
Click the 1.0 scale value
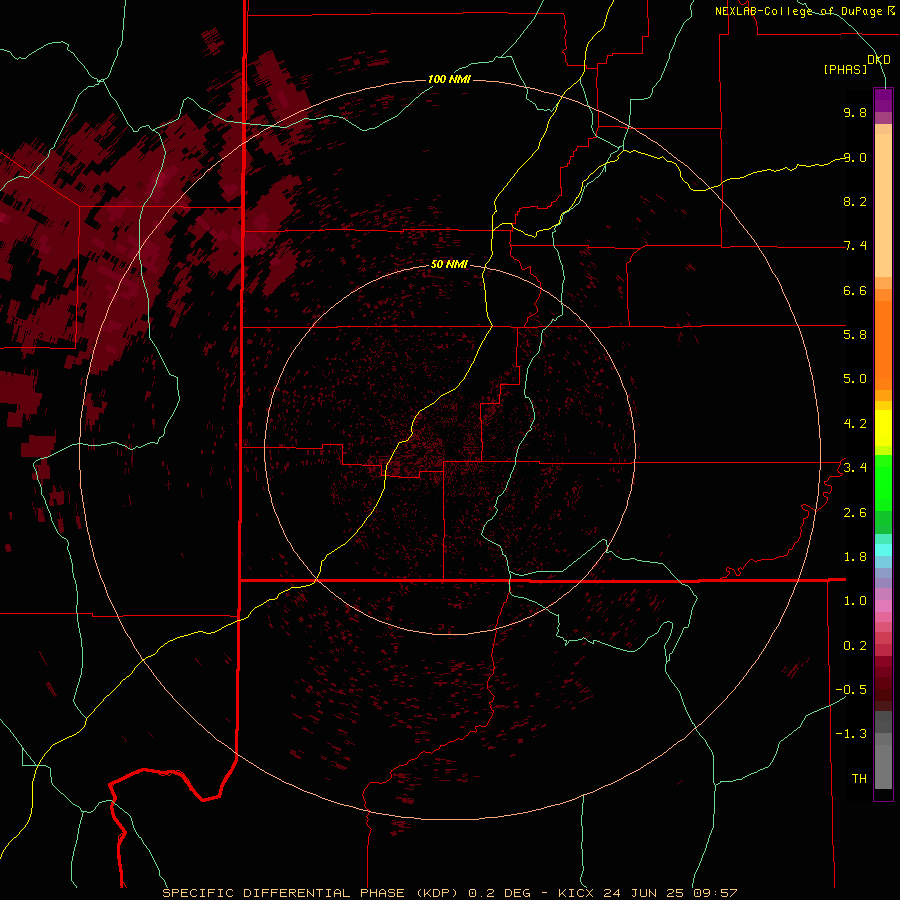(x=855, y=601)
